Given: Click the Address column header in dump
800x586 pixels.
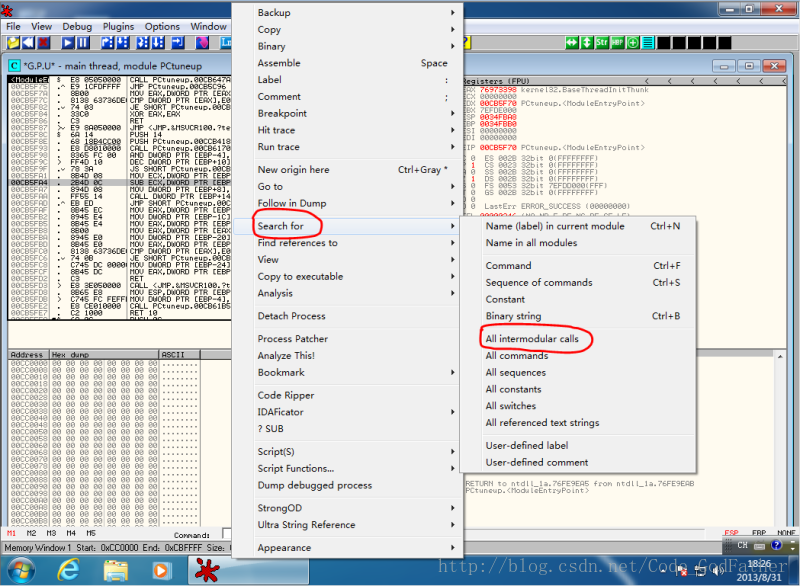Looking at the screenshot, I should click(29, 354).
